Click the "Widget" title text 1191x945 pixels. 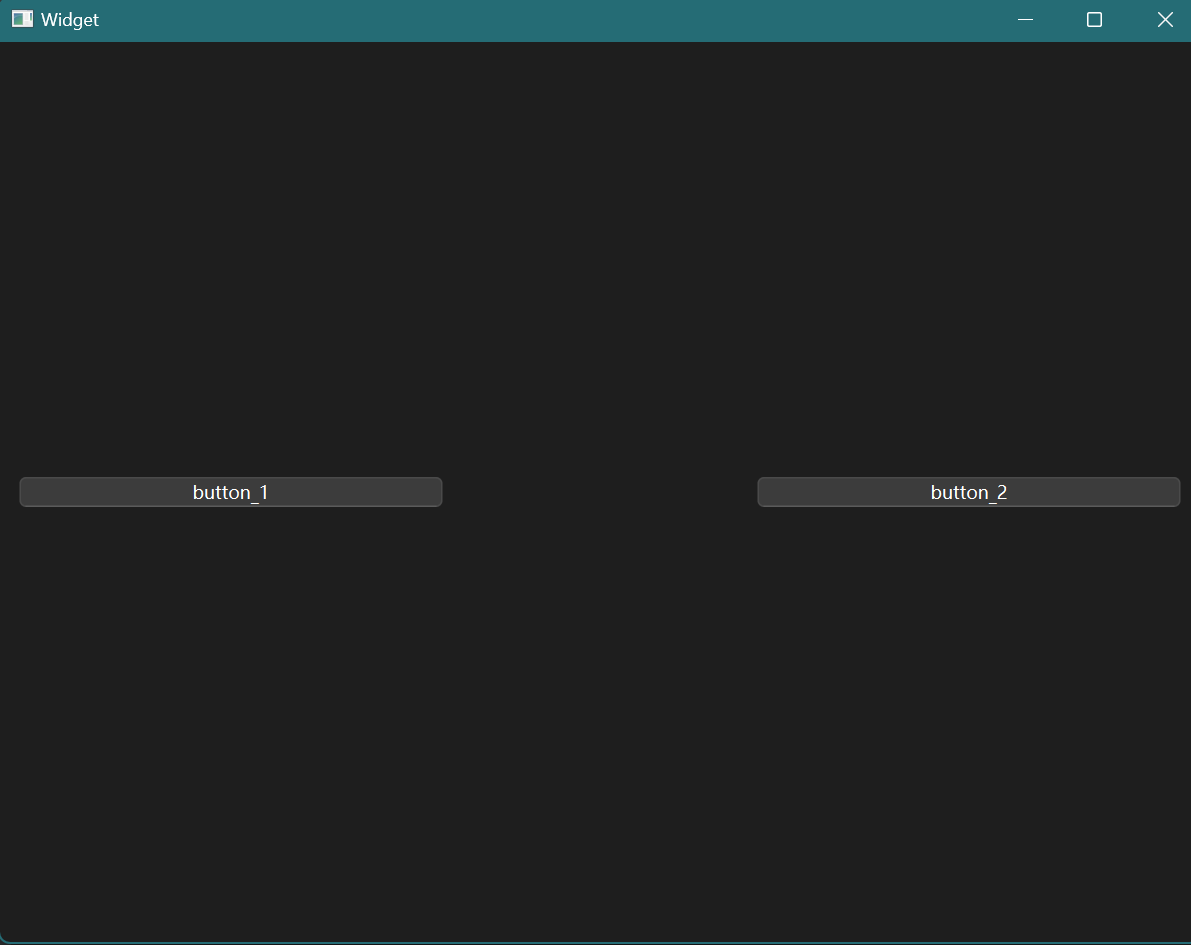click(x=70, y=20)
